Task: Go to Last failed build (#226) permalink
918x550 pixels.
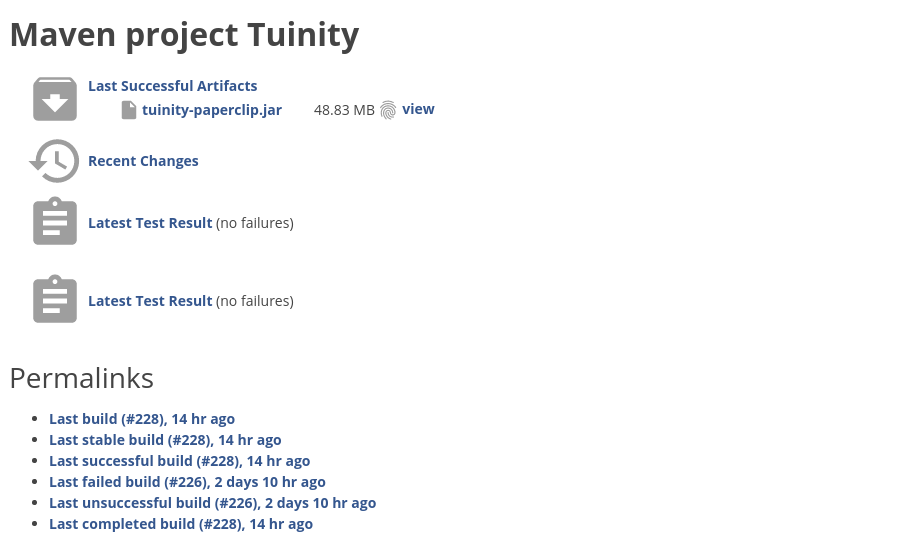Action: [187, 483]
